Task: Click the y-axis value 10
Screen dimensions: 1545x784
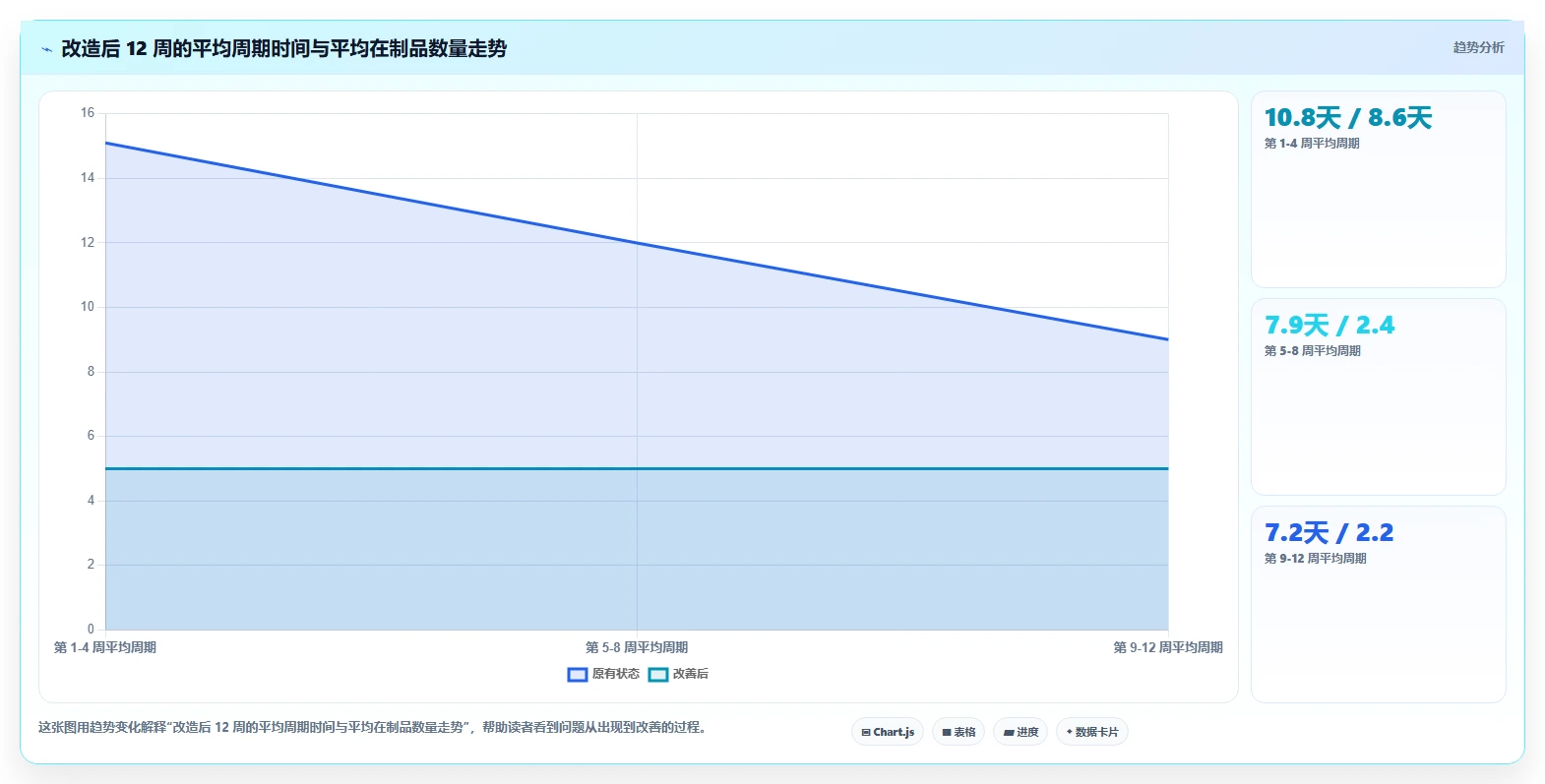Action: 88,307
